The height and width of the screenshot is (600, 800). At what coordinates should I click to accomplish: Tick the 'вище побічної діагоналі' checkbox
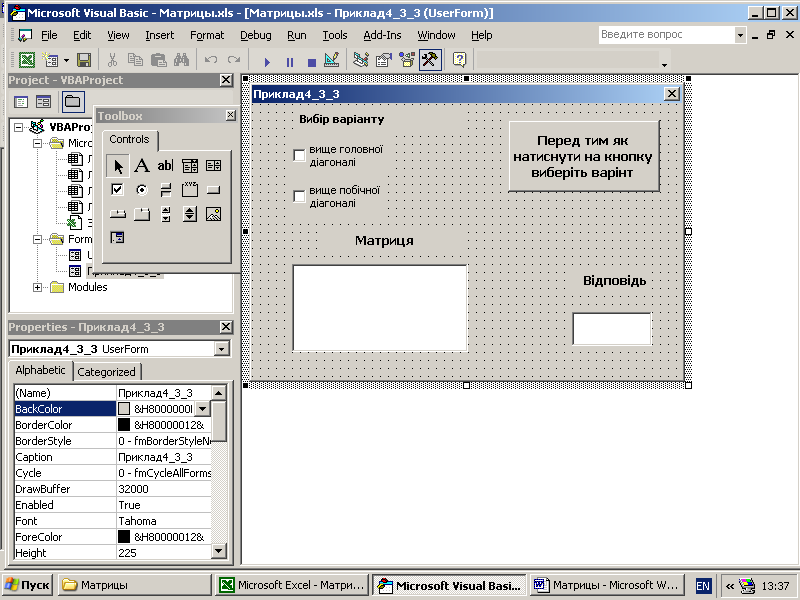(299, 196)
